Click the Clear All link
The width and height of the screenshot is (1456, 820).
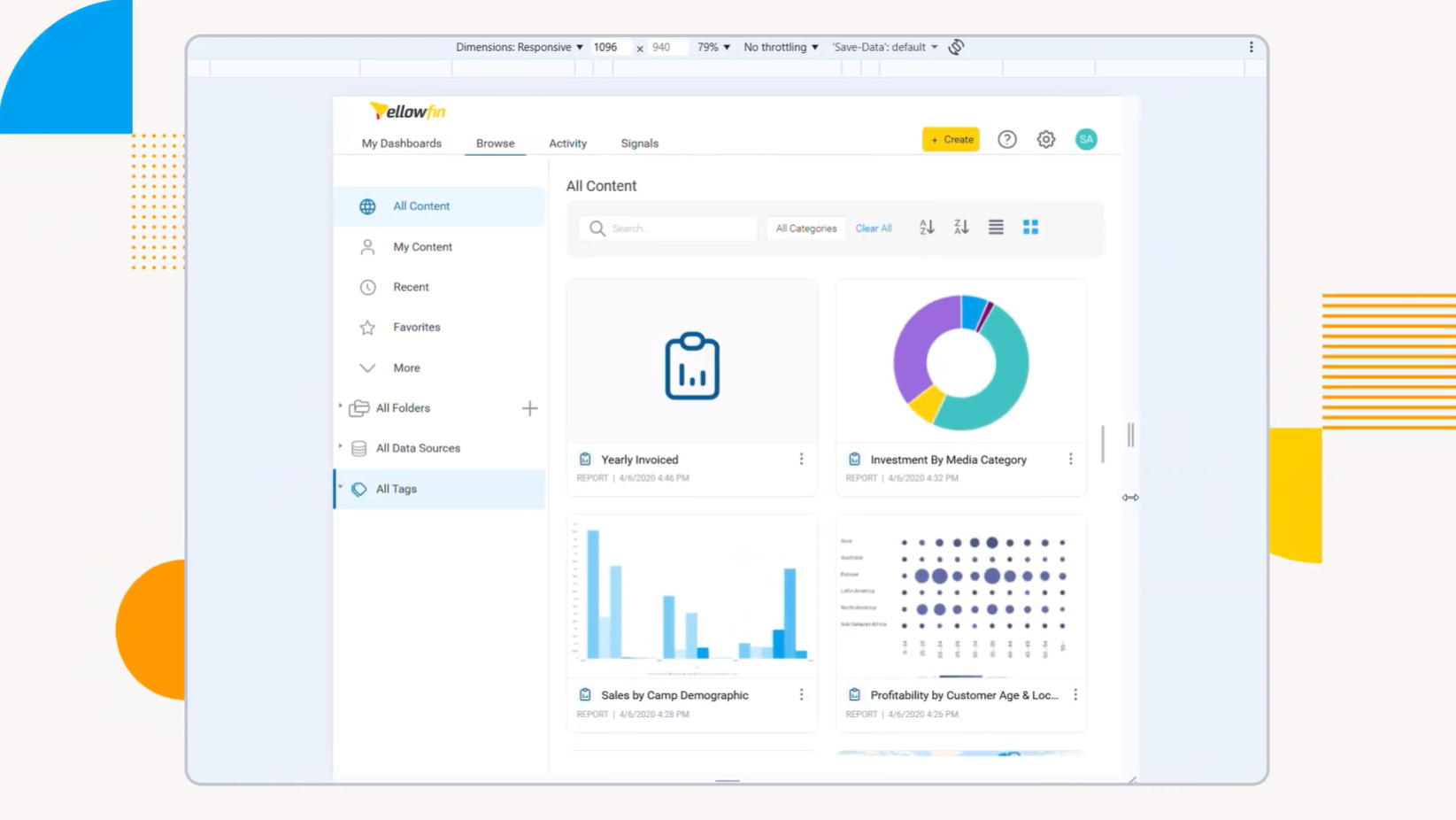pyautogui.click(x=873, y=228)
